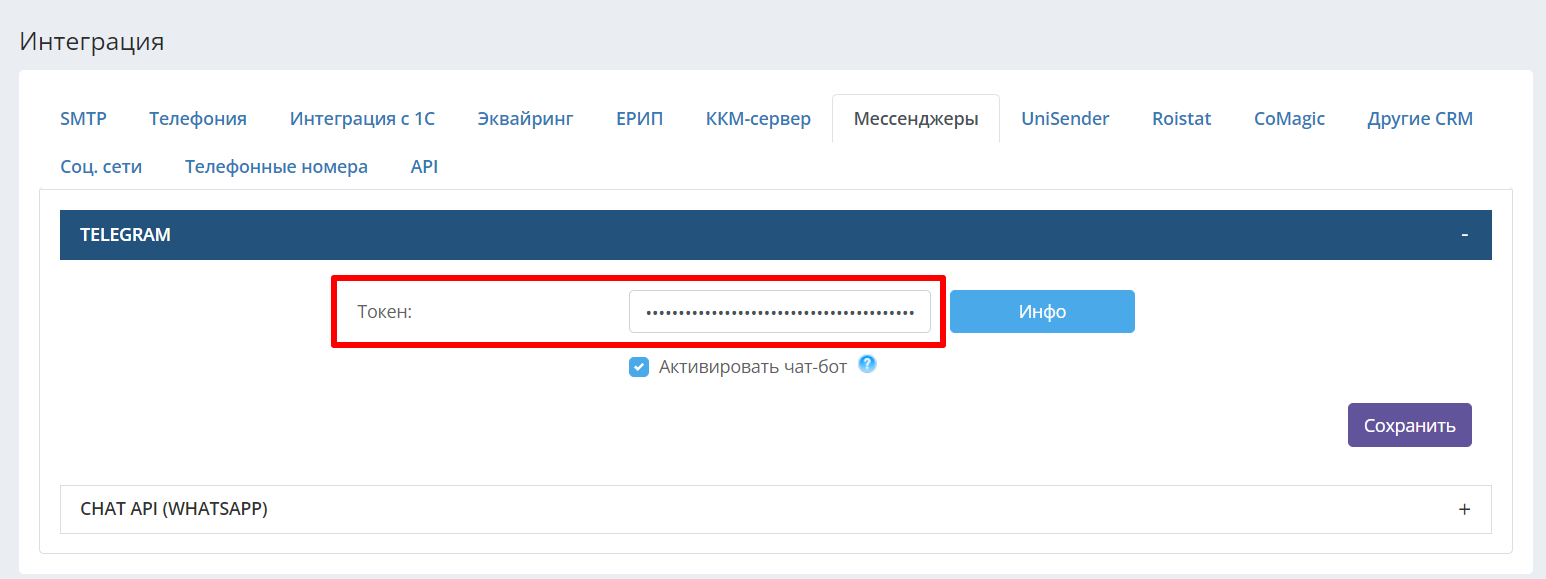
Task: Open the Интеграция с 1С tab
Action: pos(362,118)
